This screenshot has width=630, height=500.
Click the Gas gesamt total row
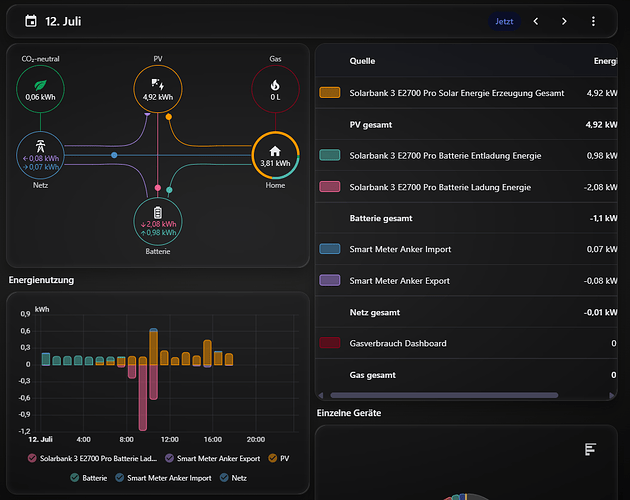point(466,375)
